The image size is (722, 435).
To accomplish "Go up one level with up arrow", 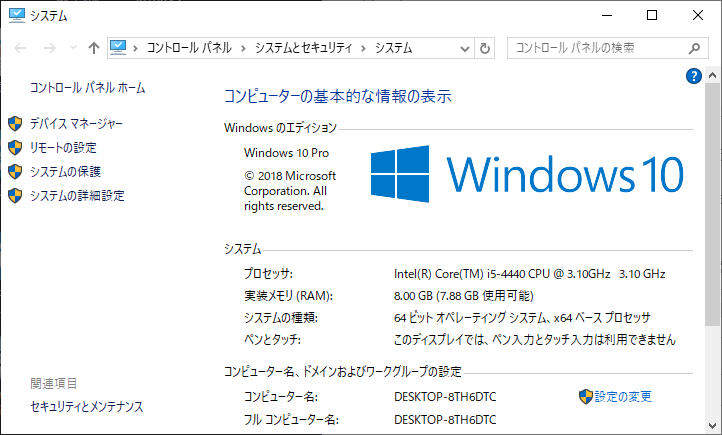I will (x=94, y=48).
